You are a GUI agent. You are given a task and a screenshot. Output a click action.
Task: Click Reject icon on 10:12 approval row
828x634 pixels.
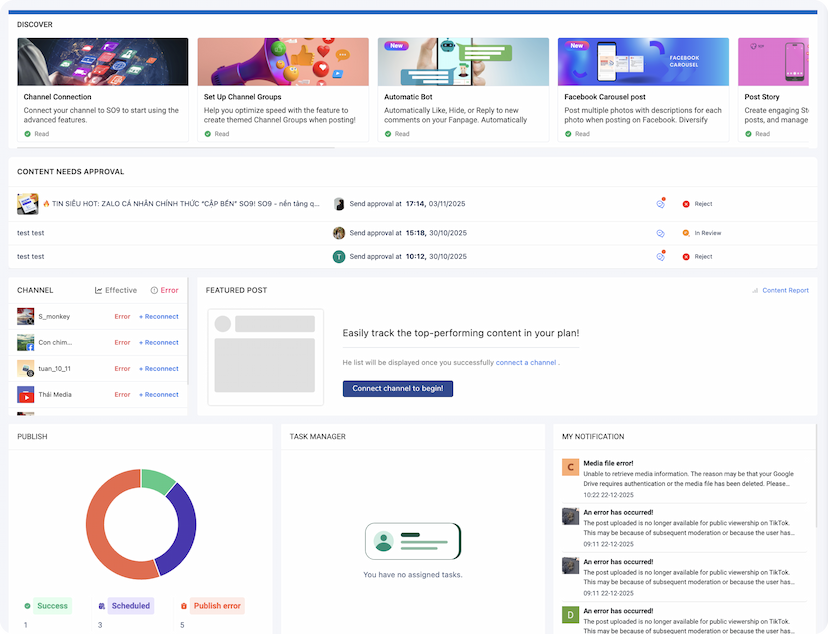[x=686, y=257]
